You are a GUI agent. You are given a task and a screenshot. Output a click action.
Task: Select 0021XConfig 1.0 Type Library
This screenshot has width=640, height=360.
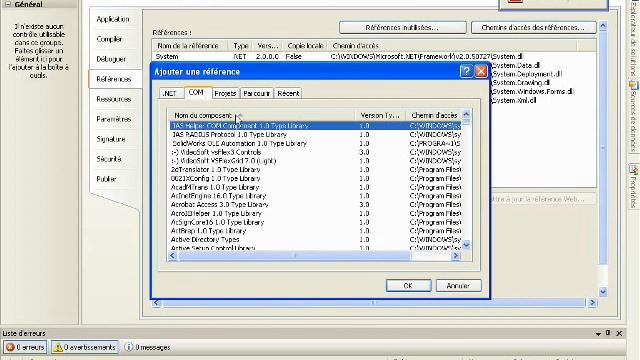pos(315,179)
